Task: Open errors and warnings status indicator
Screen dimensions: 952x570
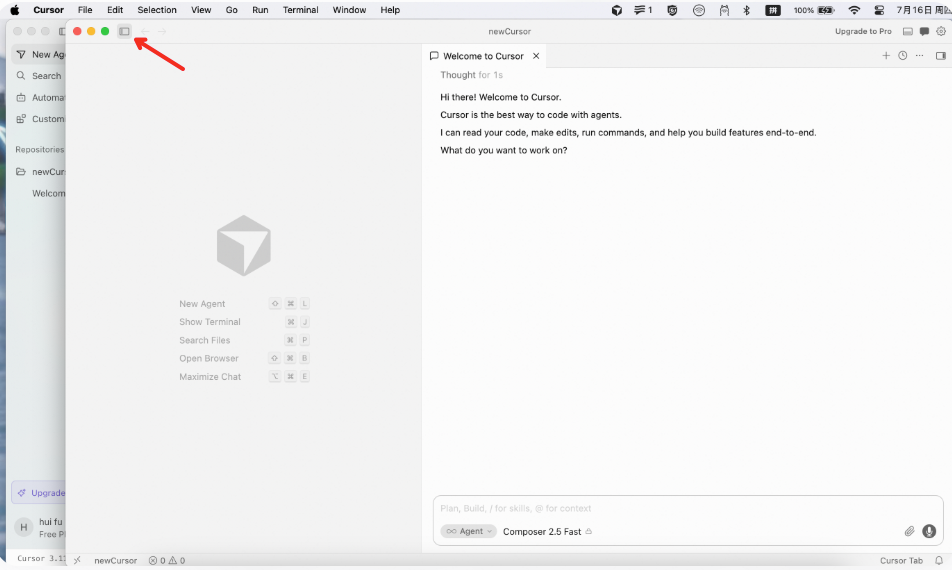Action: click(x=167, y=560)
